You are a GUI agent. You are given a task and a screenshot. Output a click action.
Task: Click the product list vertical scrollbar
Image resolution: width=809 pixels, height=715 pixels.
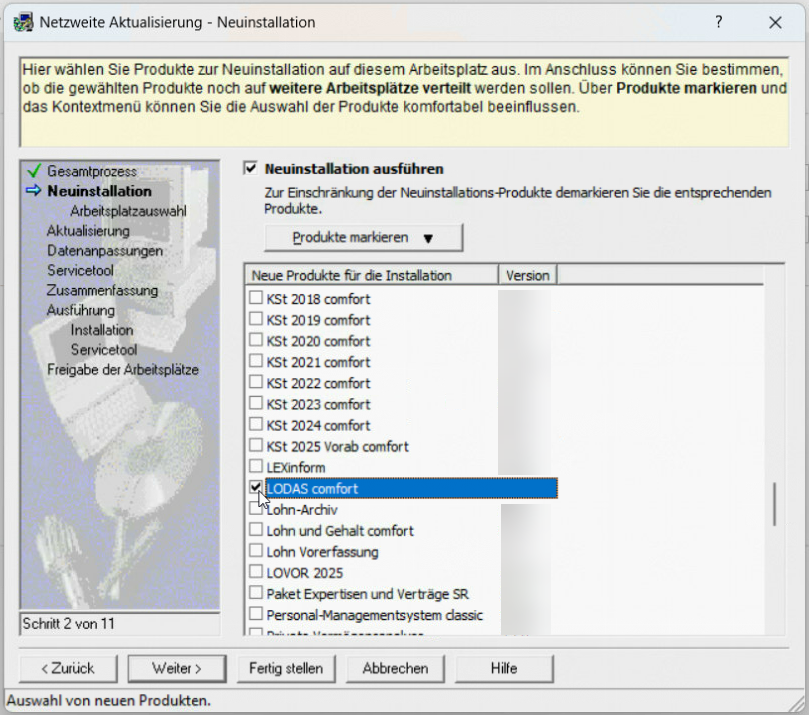pos(774,504)
